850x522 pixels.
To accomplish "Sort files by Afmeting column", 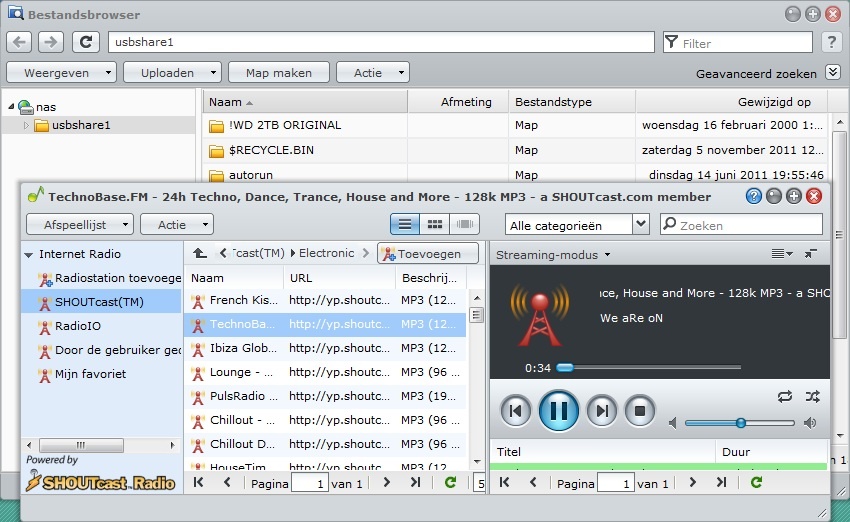I will click(458, 102).
